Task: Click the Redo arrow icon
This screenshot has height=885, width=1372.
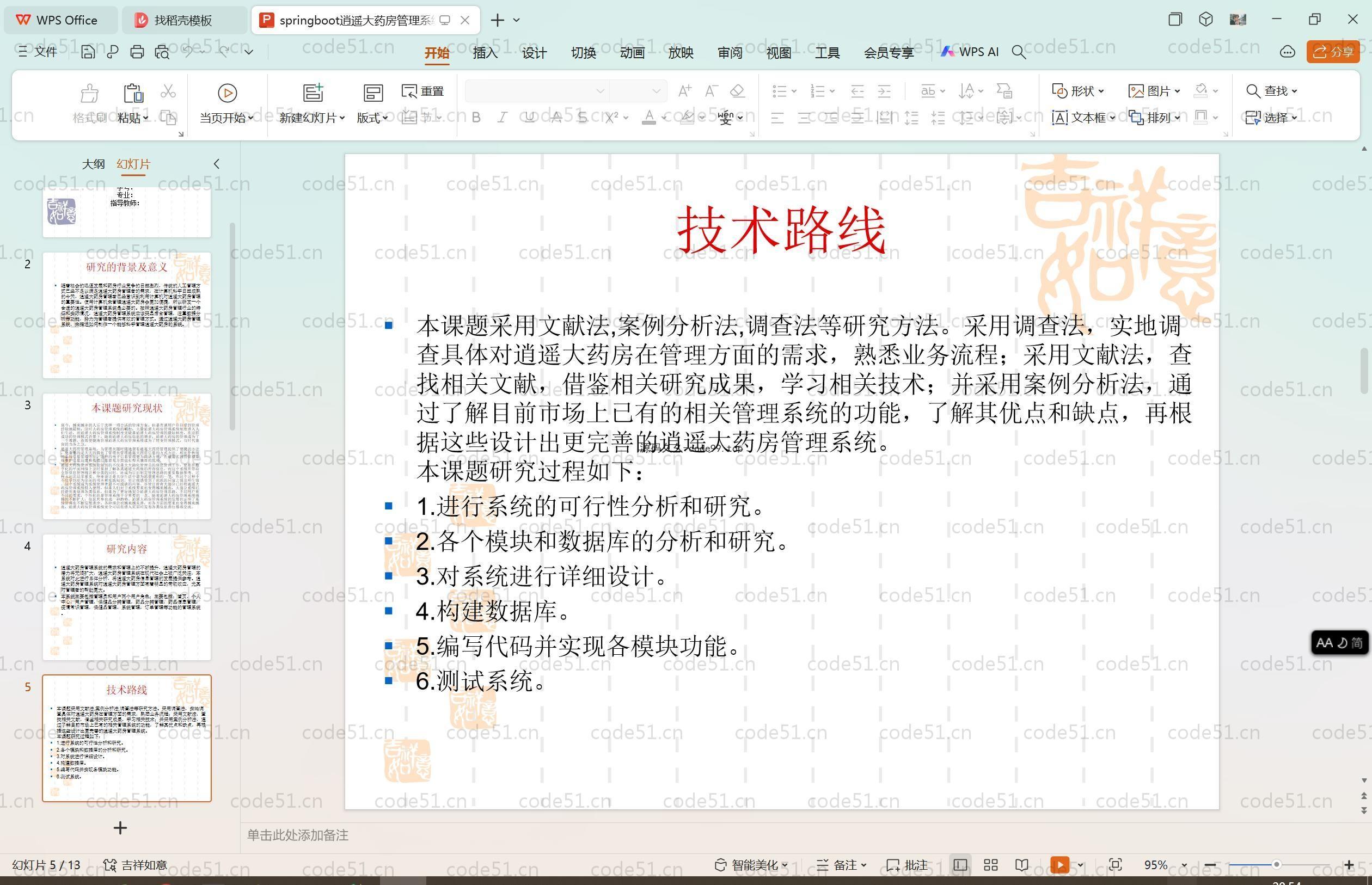Action: pyautogui.click(x=225, y=52)
